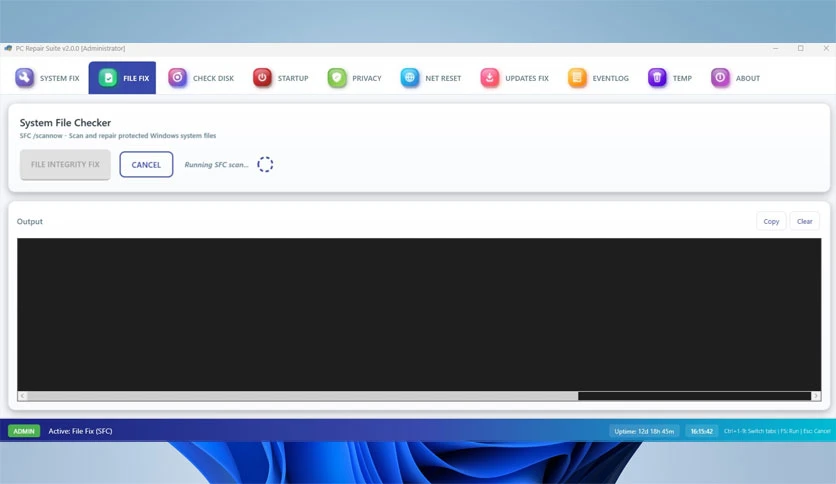The width and height of the screenshot is (836, 484).
Task: Click the Active: File Fix (SFC) status
Action: coord(81,431)
